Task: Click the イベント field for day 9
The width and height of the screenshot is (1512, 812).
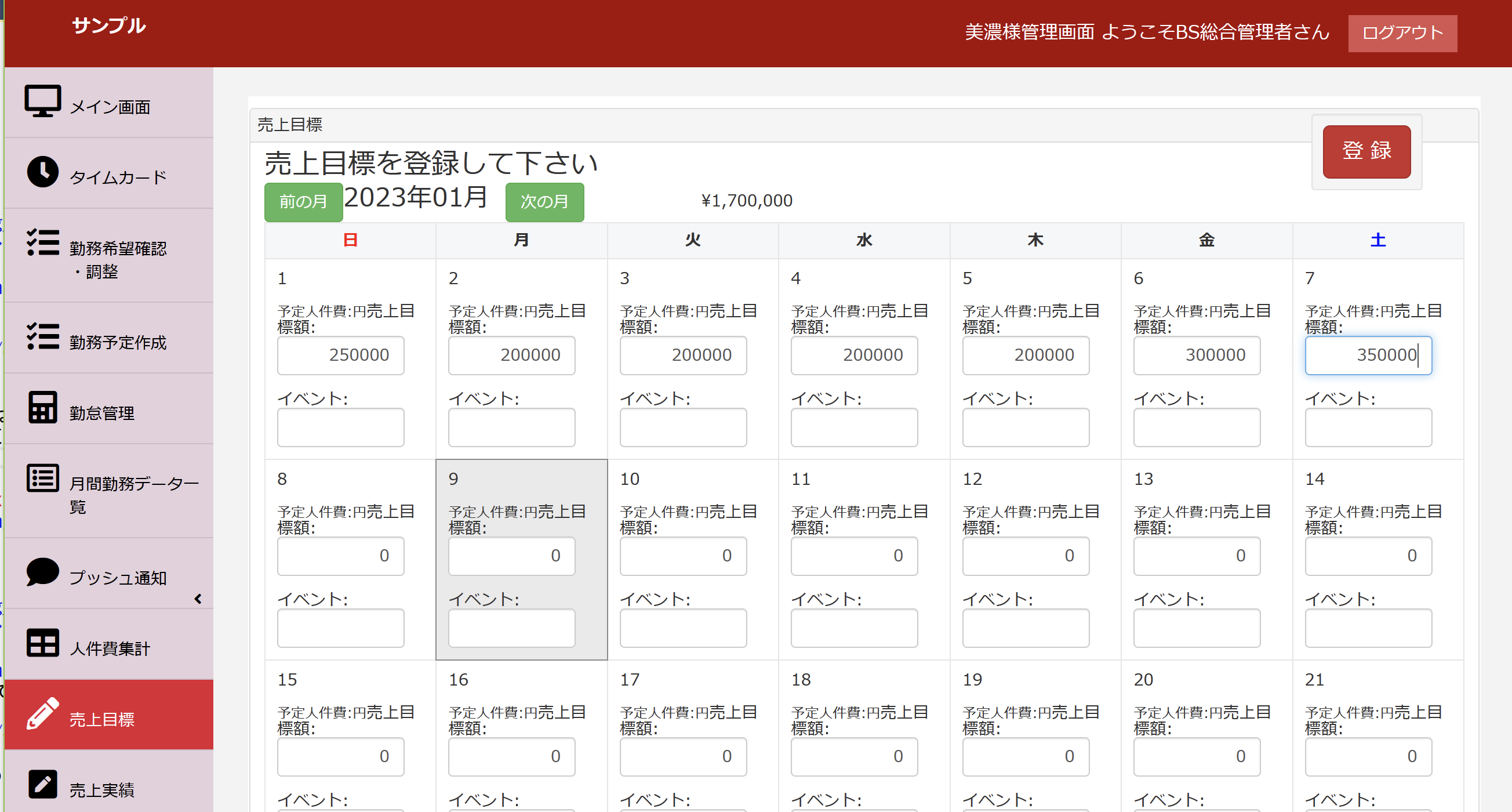Action: [x=512, y=628]
